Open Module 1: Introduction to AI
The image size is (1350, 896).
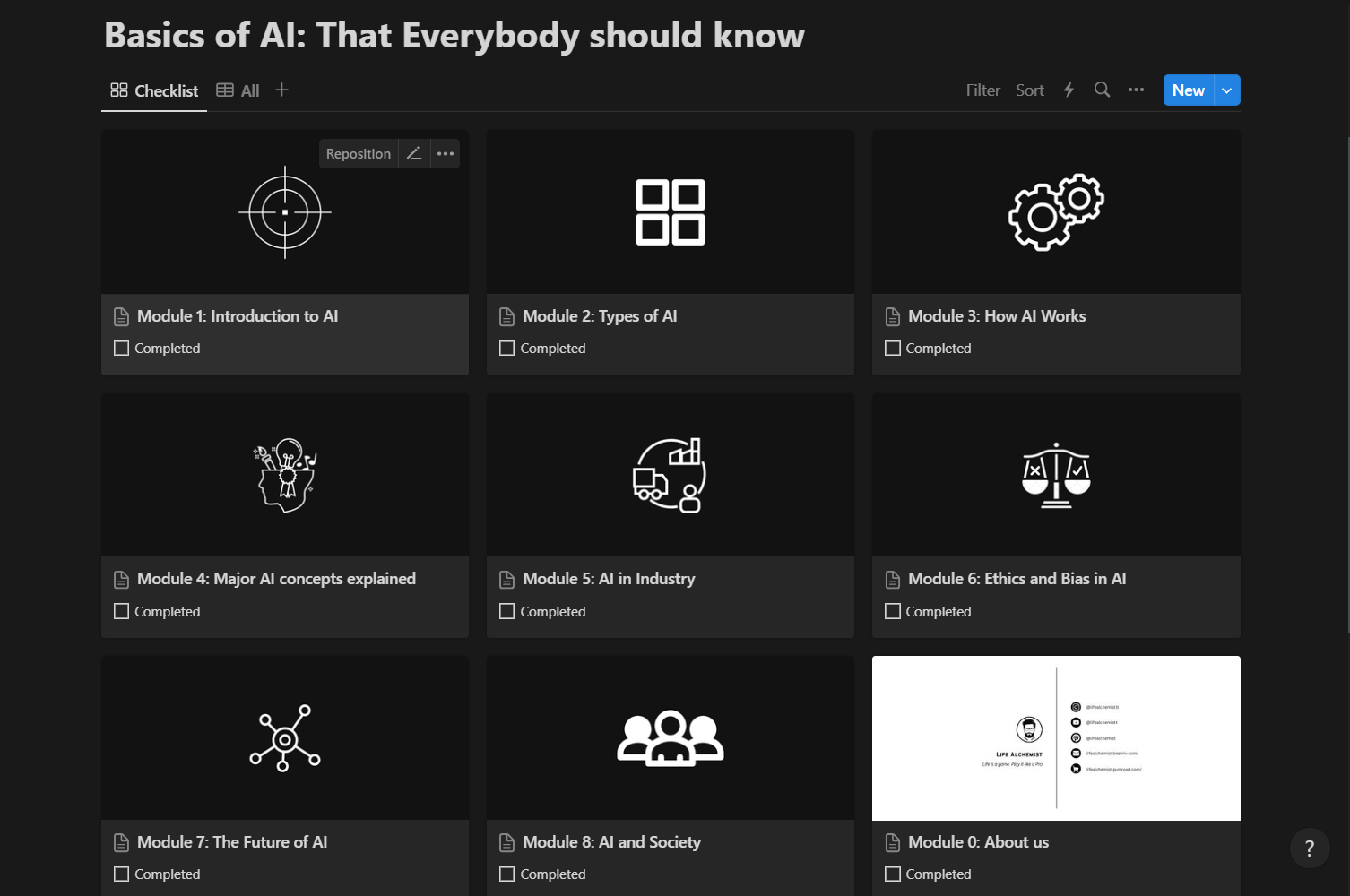(x=238, y=316)
